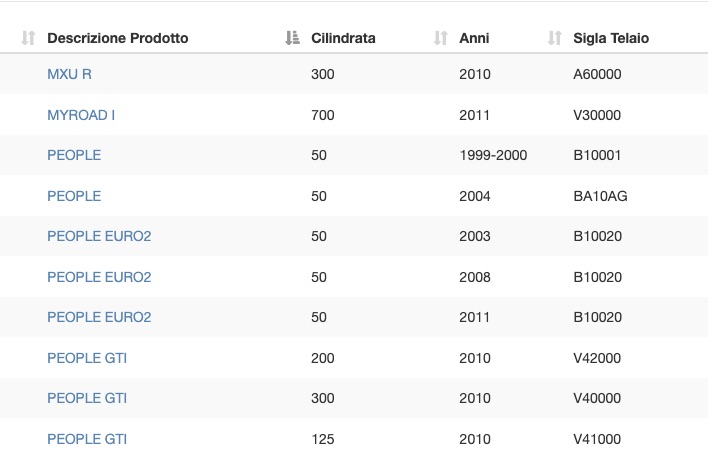
Task: Click sort icon left of Sigla Telaio
Action: tap(554, 38)
